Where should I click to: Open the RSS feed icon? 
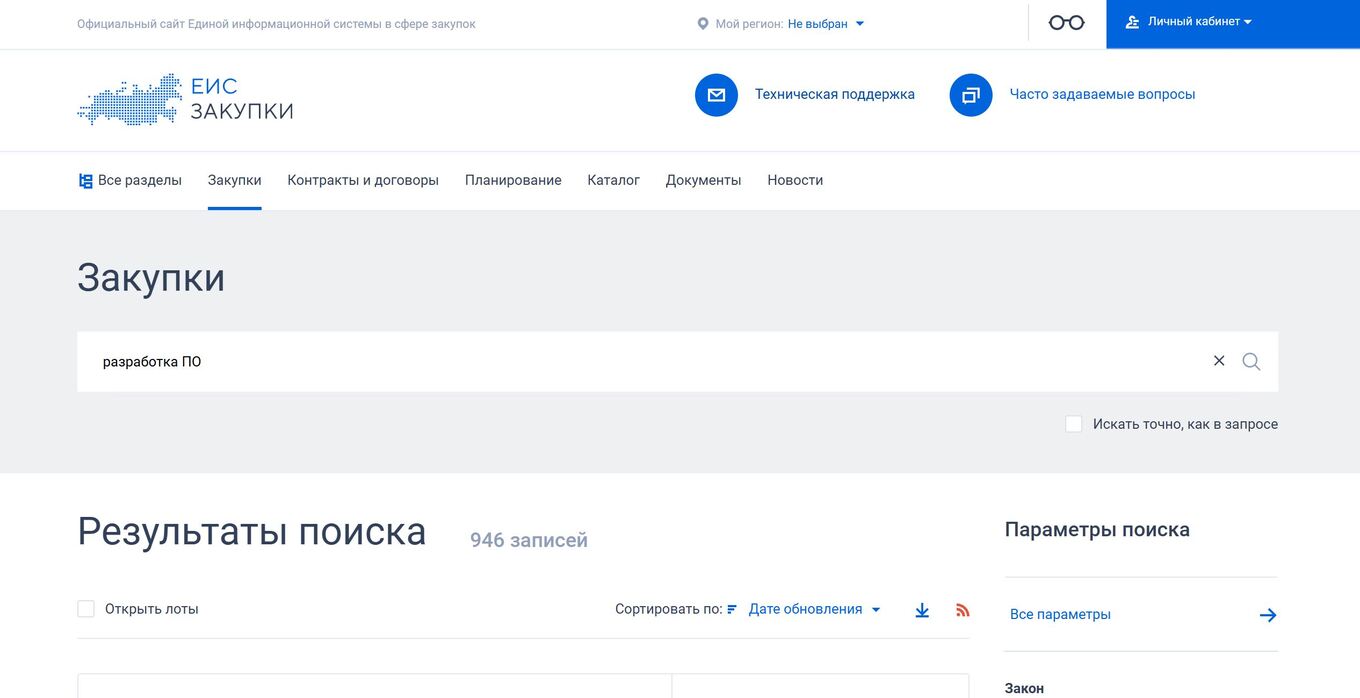tap(962, 608)
